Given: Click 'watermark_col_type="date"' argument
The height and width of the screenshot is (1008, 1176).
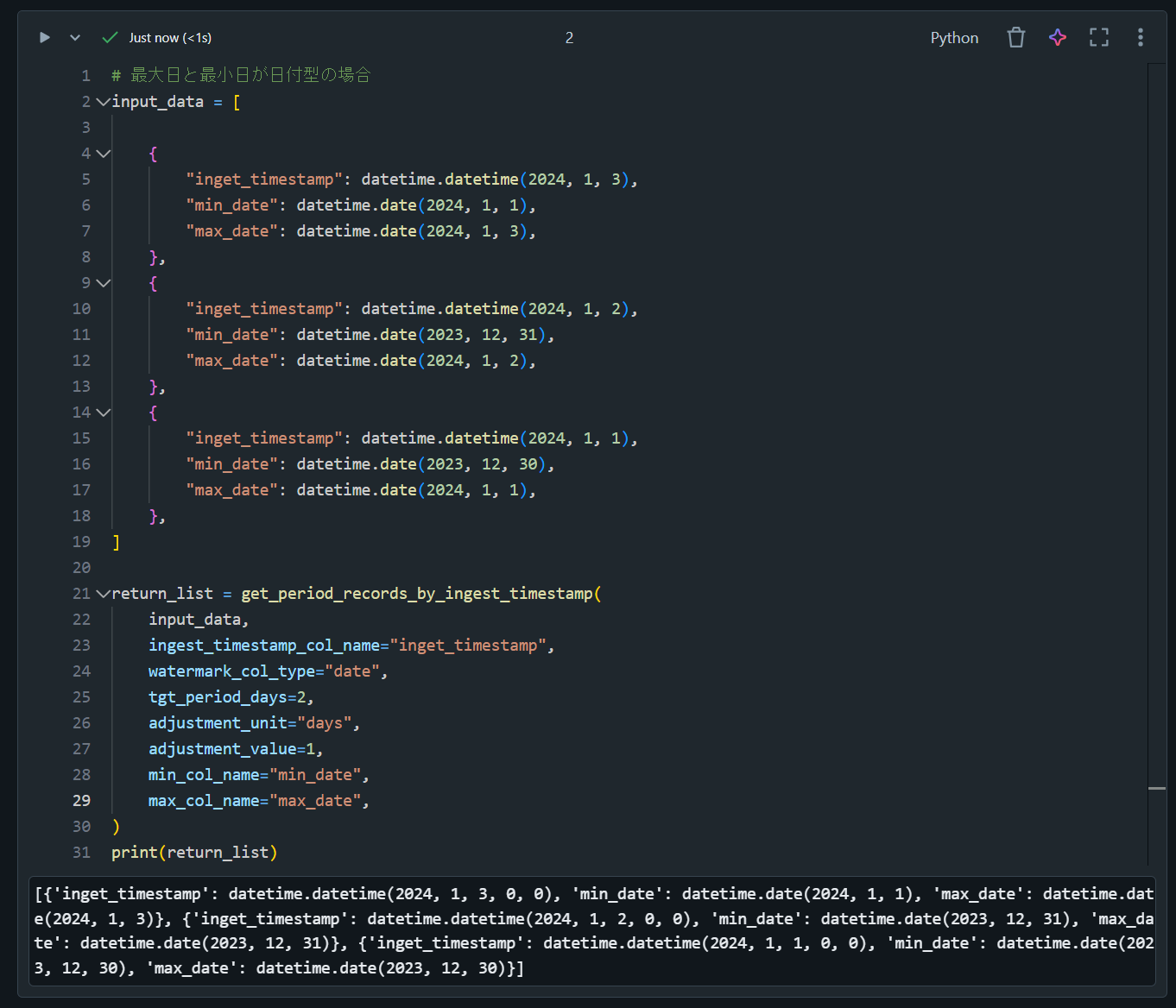Looking at the screenshot, I should (x=263, y=671).
